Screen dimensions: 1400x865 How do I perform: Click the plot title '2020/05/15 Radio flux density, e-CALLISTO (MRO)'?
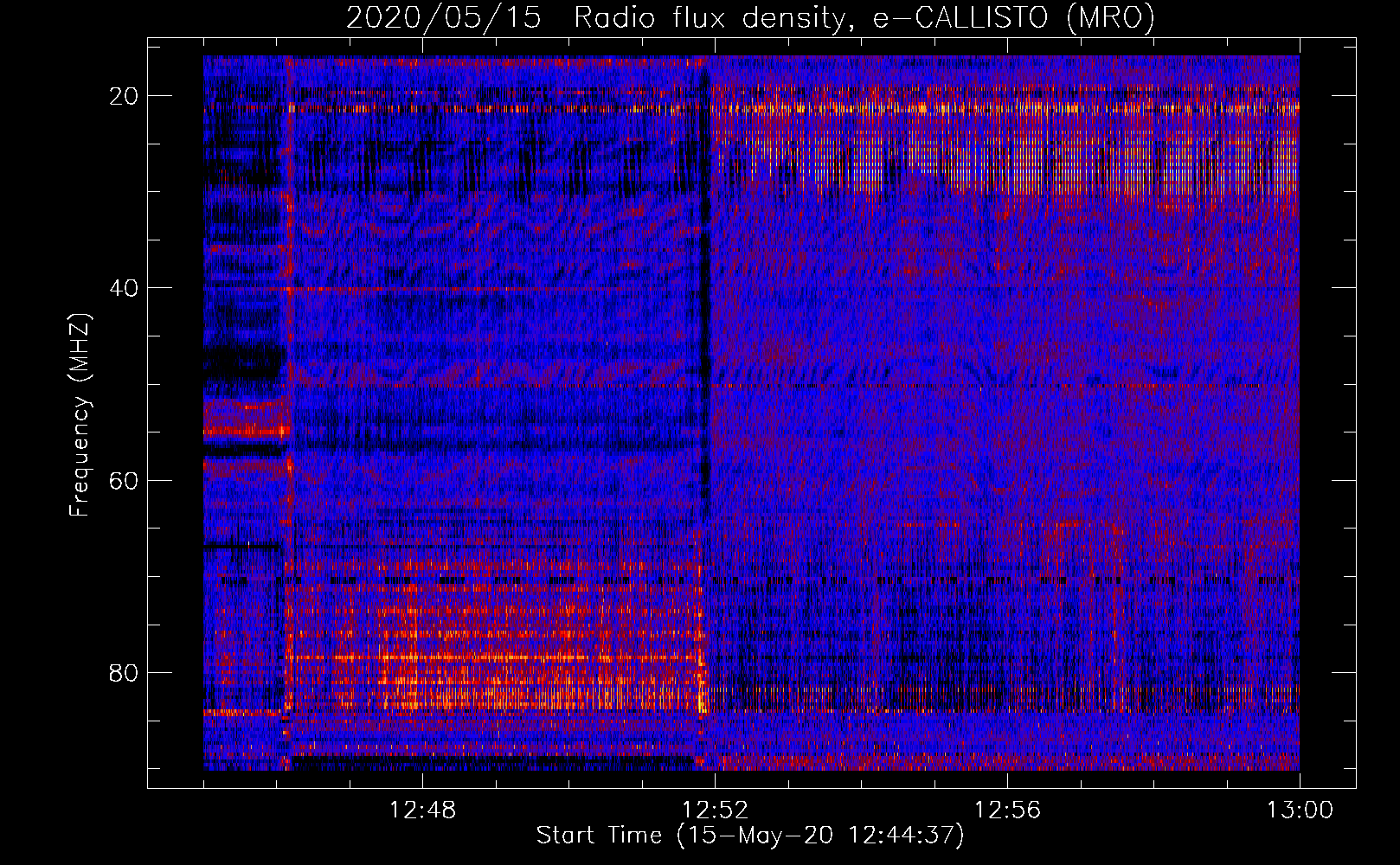750,17
